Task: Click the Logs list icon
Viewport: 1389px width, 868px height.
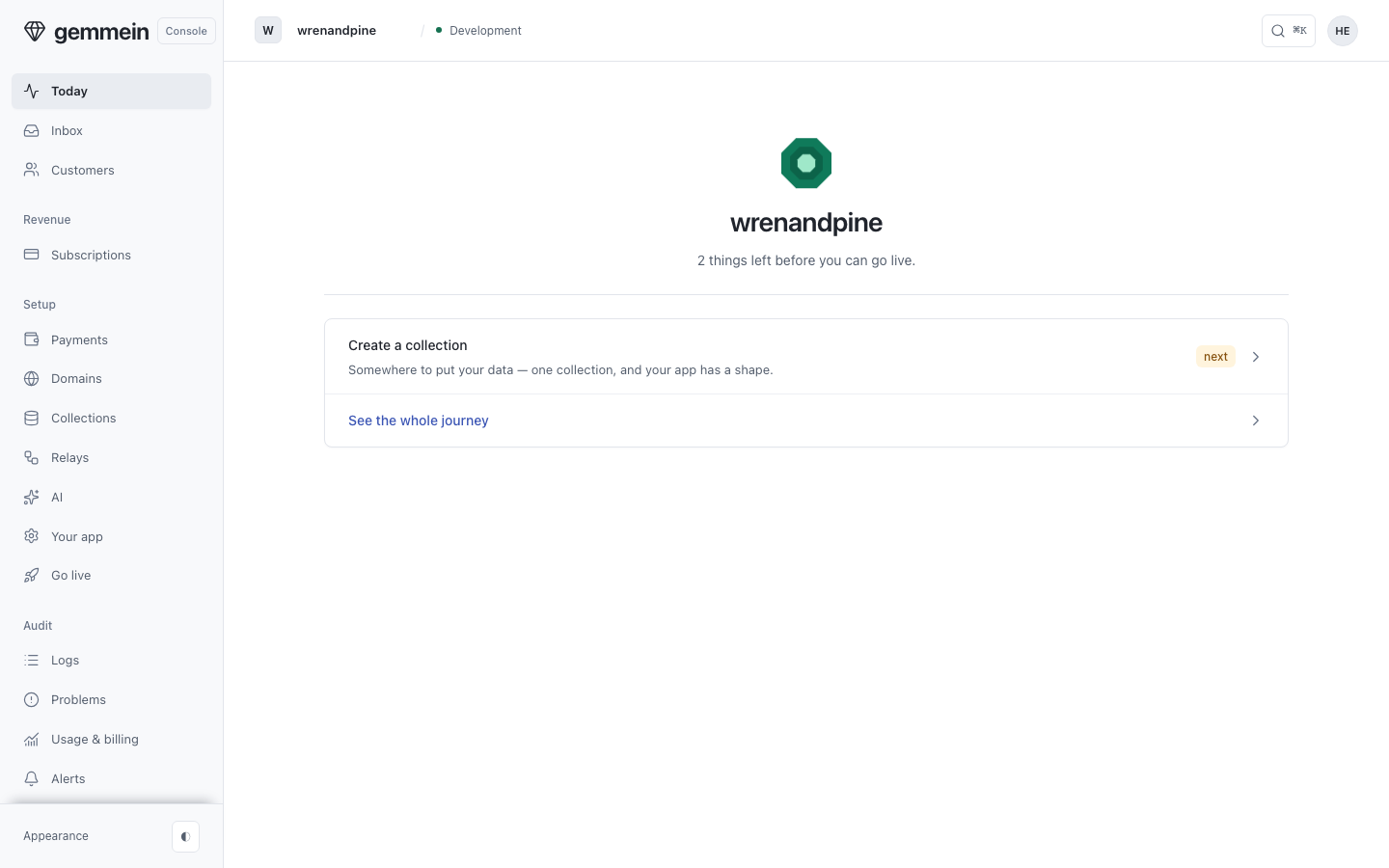Action: point(32,661)
